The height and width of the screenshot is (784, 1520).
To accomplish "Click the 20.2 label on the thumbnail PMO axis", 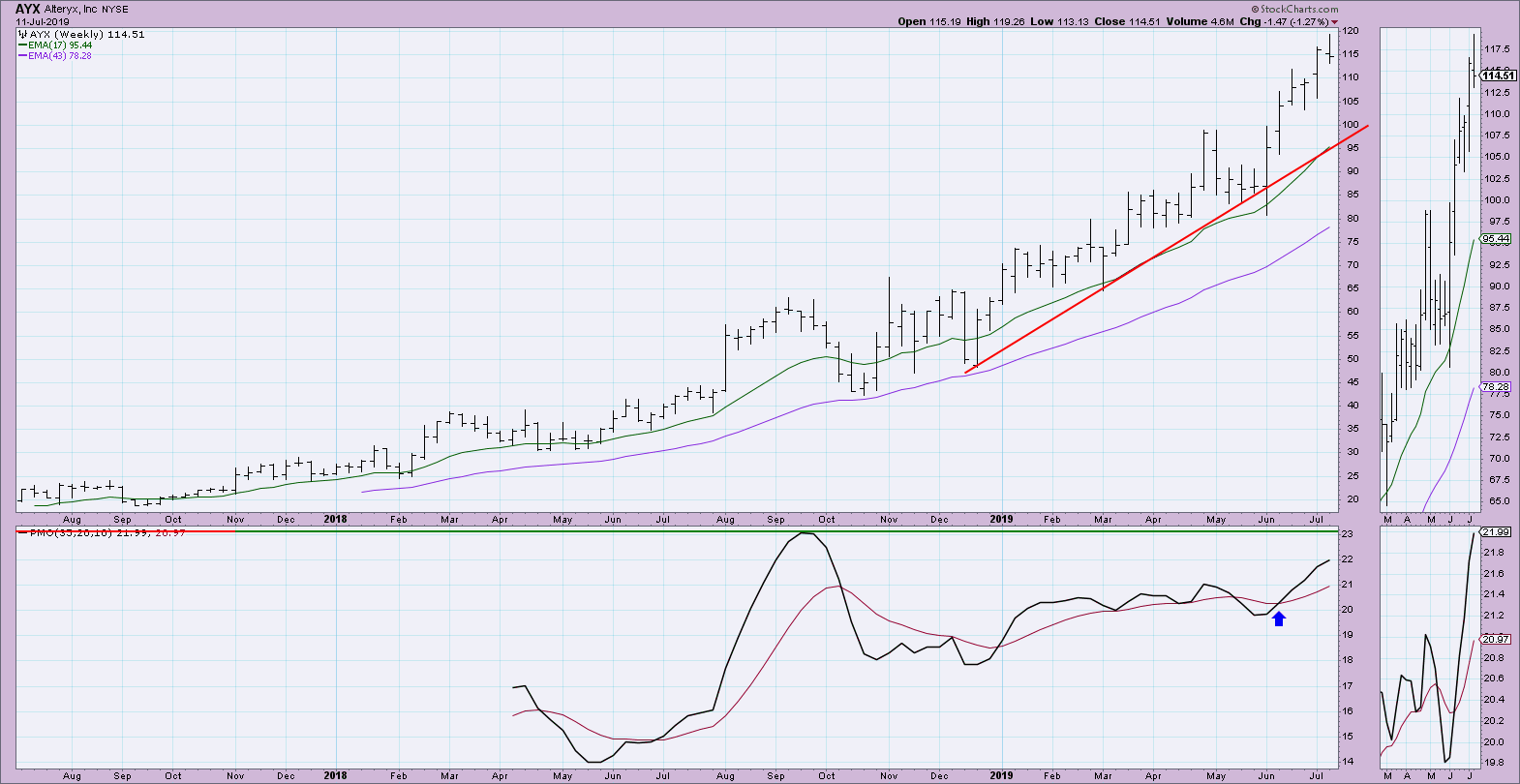I will point(1494,721).
